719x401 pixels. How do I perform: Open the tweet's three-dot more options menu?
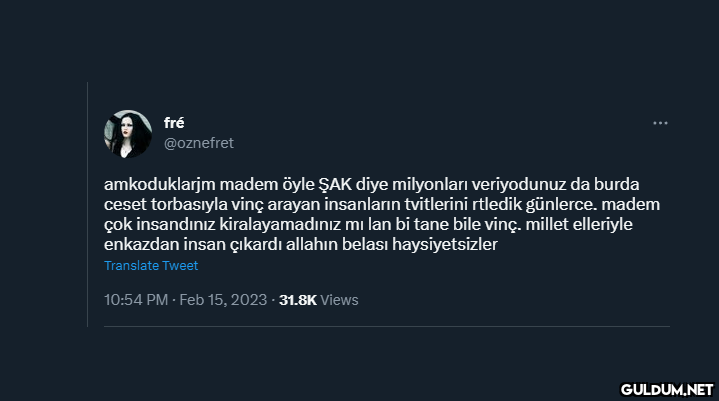[x=660, y=123]
